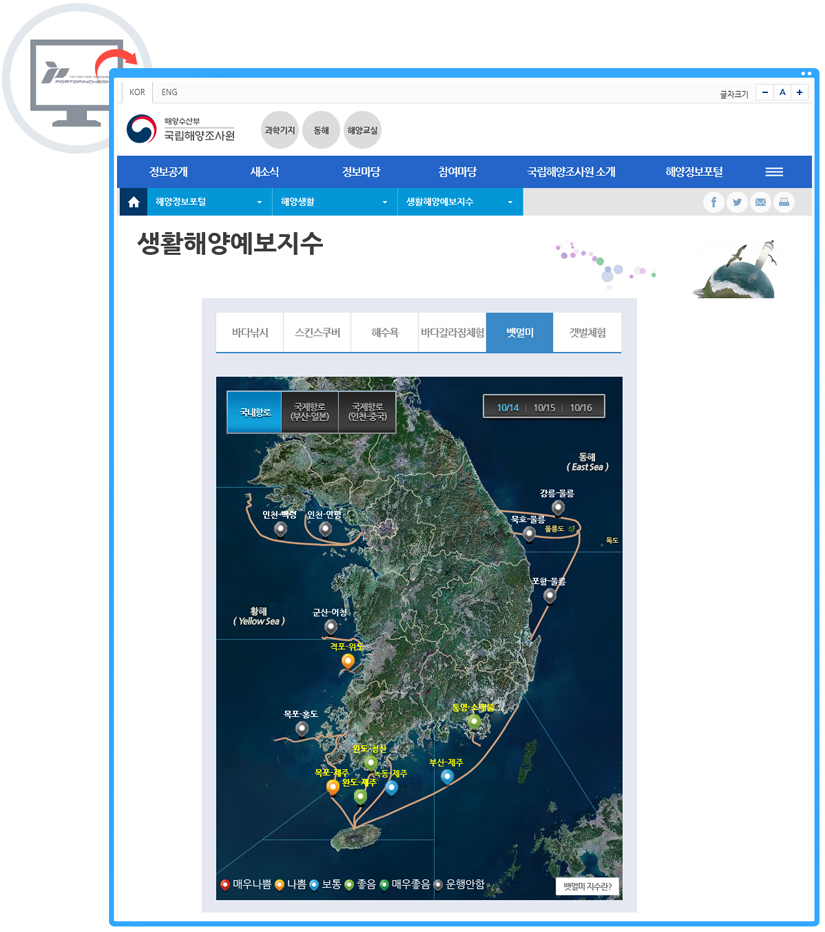Click the home icon in breadcrumb bar

click(133, 202)
